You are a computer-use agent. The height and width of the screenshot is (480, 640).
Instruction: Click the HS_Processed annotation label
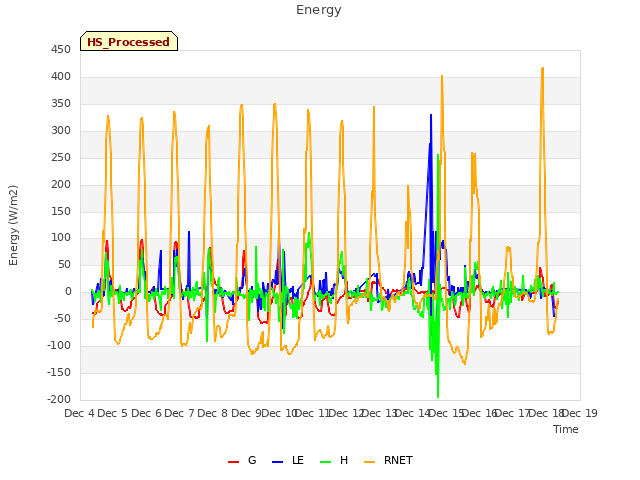129,41
